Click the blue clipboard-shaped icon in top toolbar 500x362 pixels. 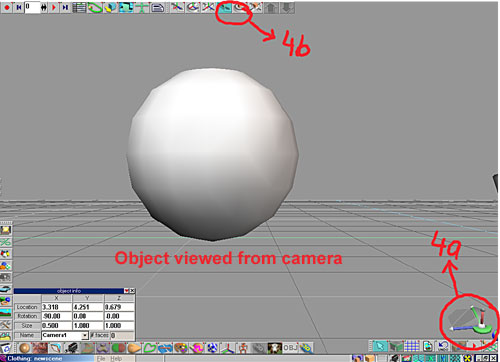(x=158, y=7)
